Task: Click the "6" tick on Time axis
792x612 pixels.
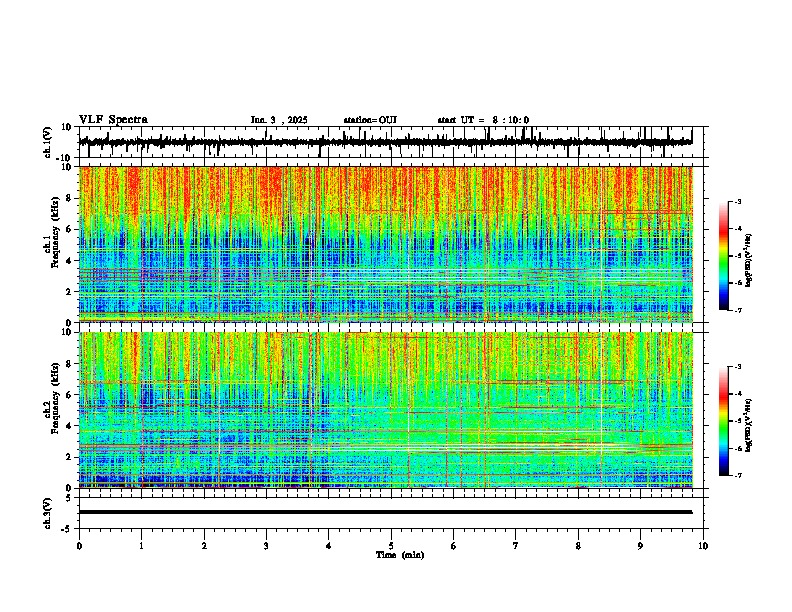Action: point(454,546)
